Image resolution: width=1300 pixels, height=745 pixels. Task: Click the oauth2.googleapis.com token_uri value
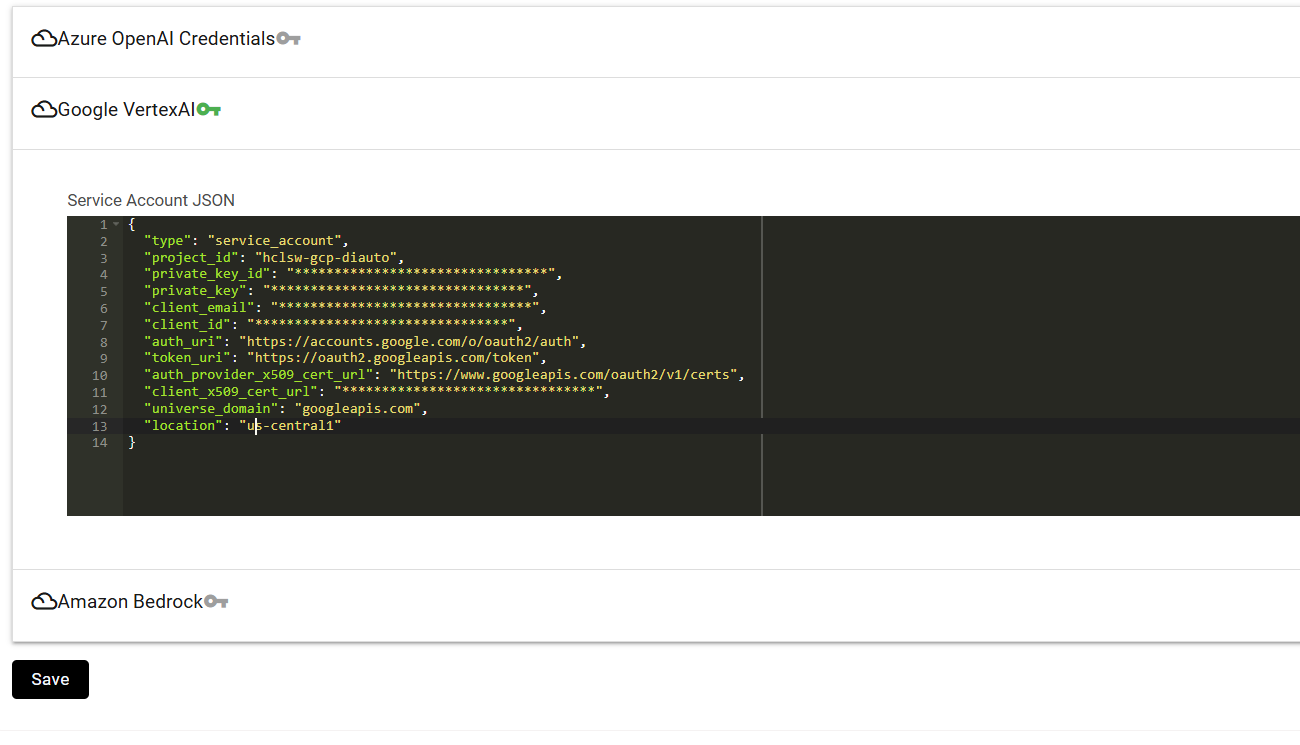pyautogui.click(x=395, y=358)
